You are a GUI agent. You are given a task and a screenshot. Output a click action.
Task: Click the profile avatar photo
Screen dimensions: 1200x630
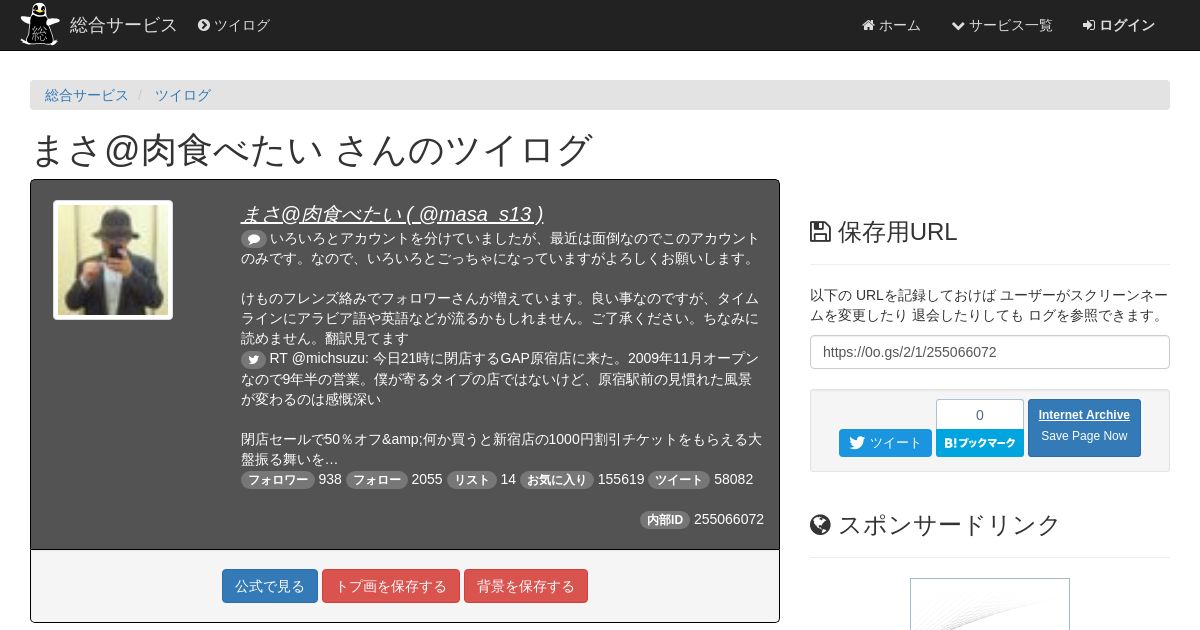coord(113,260)
